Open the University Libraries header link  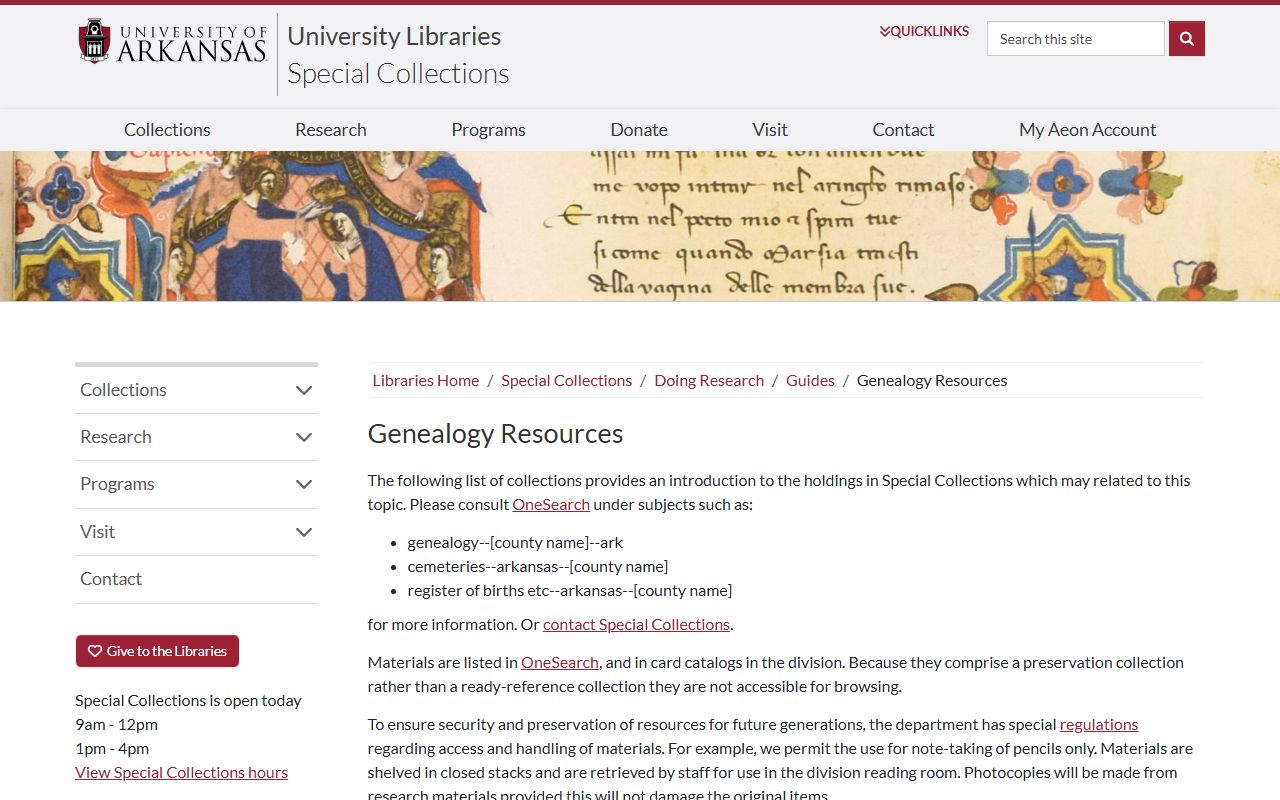click(x=394, y=36)
